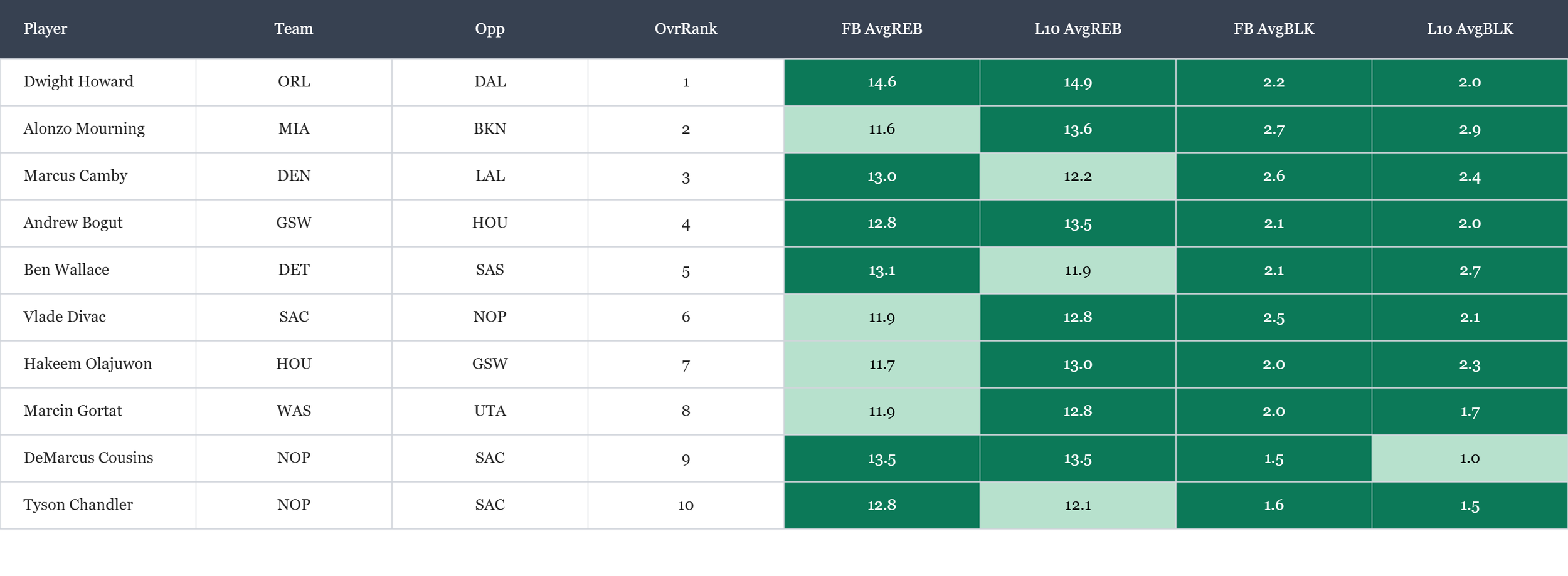Screen dimensions: 1568x576
Task: Click Dwight Howard's 14.6 FB AvgREB cell
Action: [882, 82]
